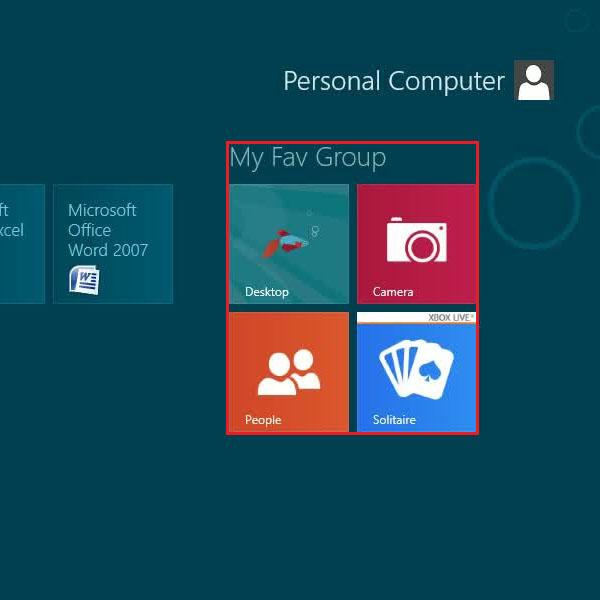The image size is (600, 600).
Task: Launch the Camera app tile
Action: click(x=416, y=244)
